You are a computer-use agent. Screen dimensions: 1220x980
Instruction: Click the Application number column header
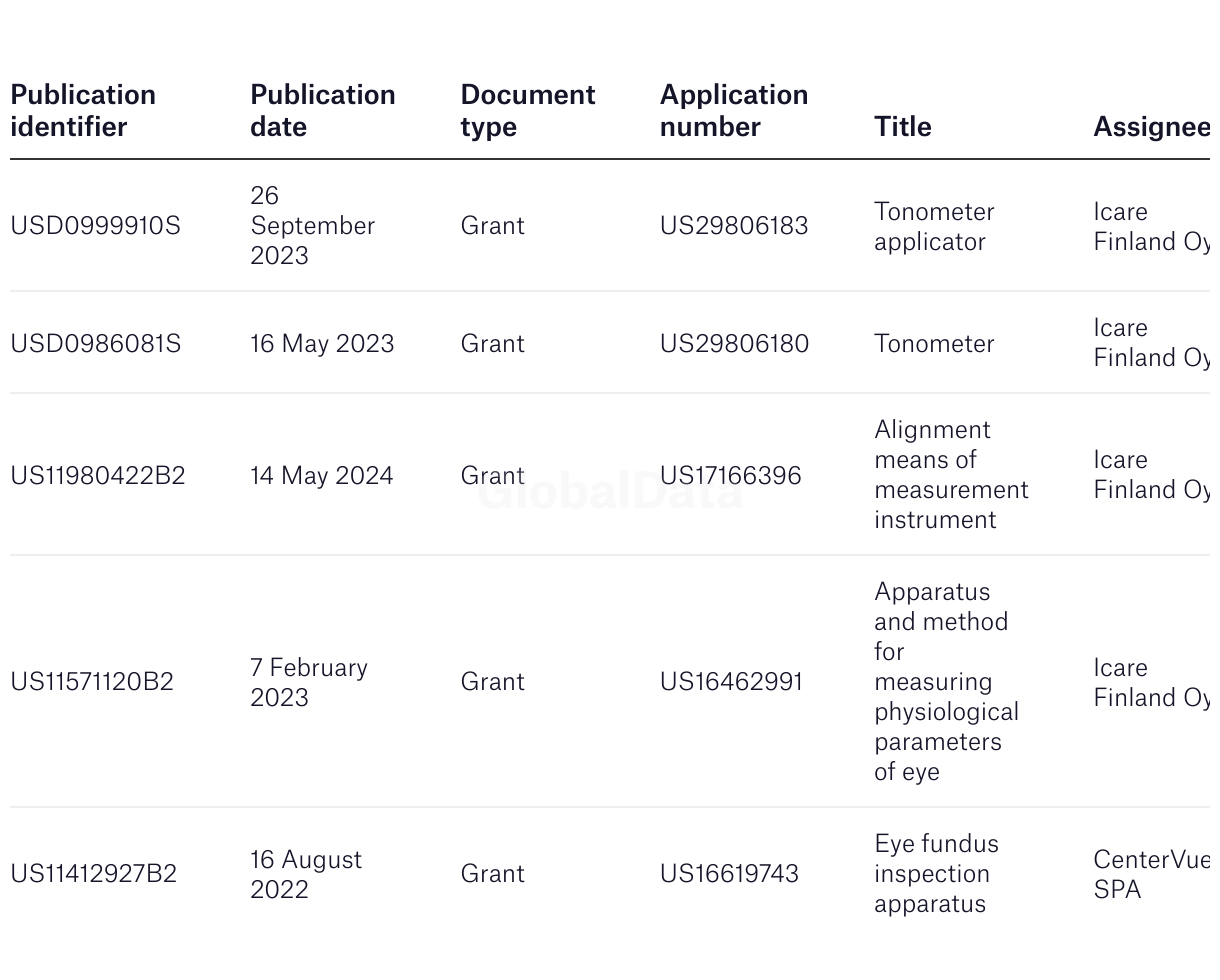[x=734, y=110]
